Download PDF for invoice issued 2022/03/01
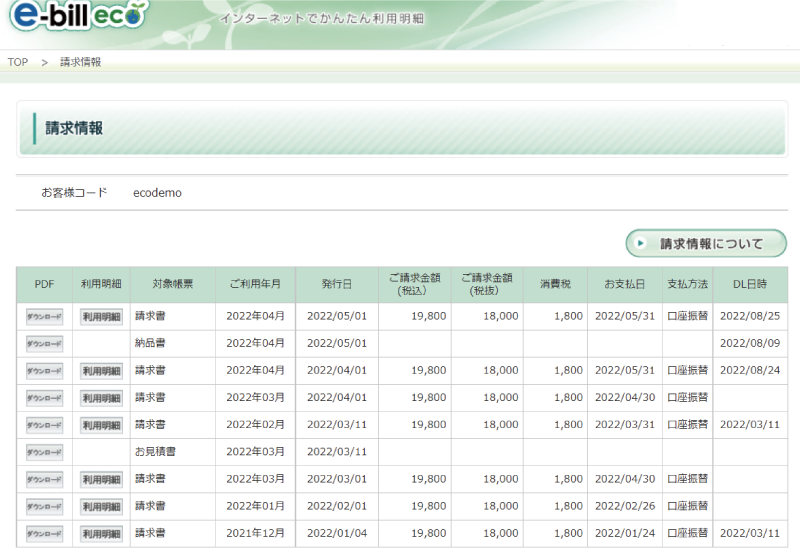 [x=44, y=479]
